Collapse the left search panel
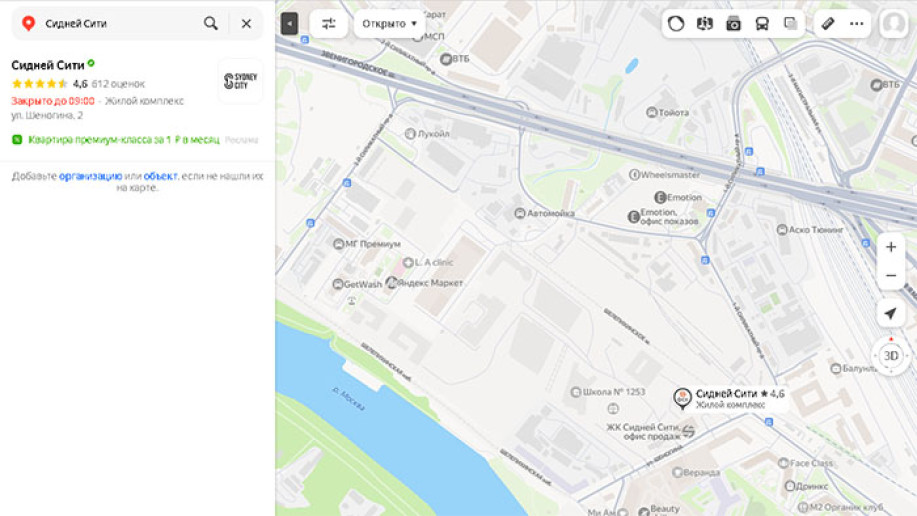Viewport: 917px width, 516px height. (x=289, y=23)
